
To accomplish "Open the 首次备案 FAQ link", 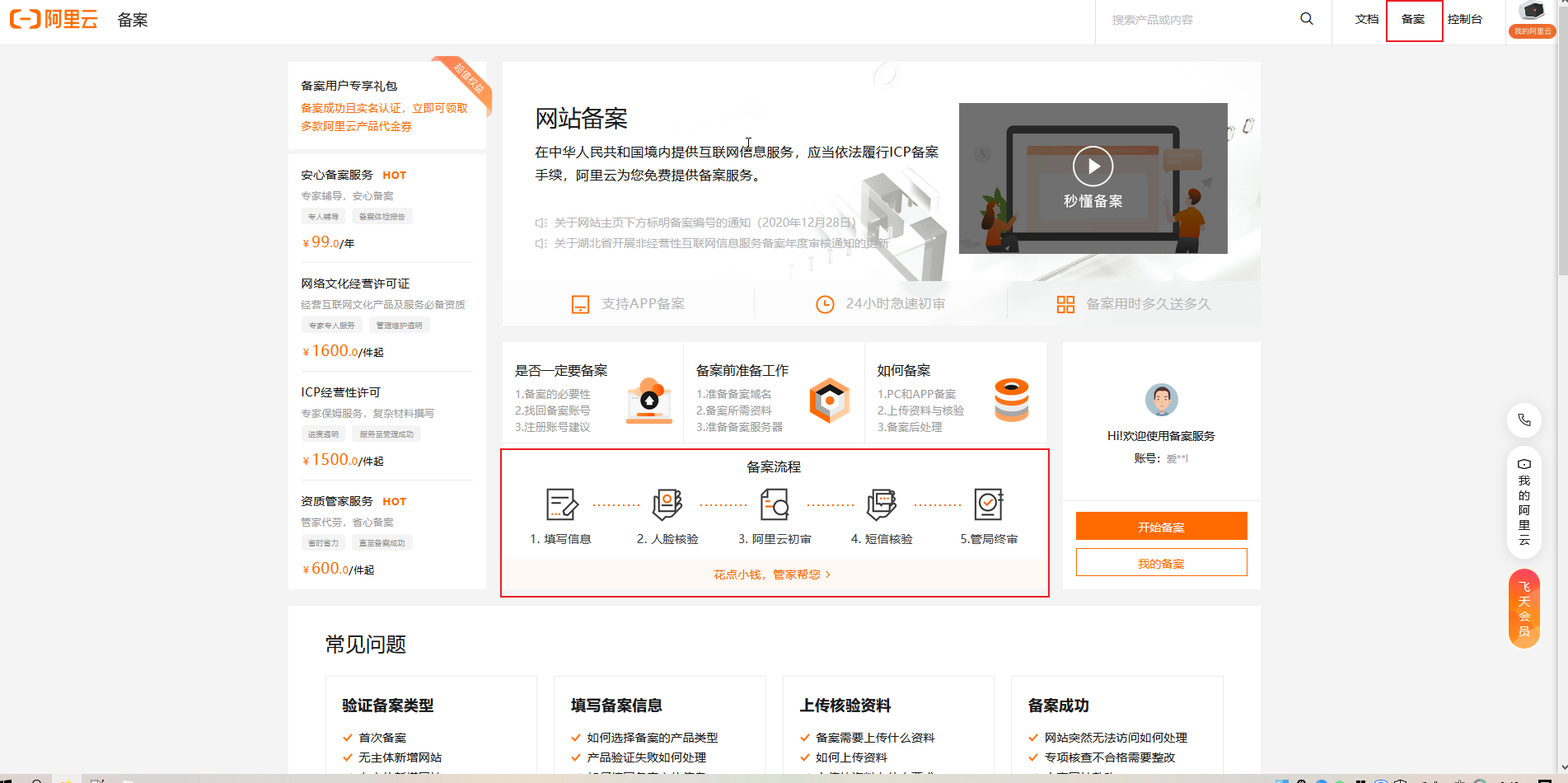I will click(382, 738).
